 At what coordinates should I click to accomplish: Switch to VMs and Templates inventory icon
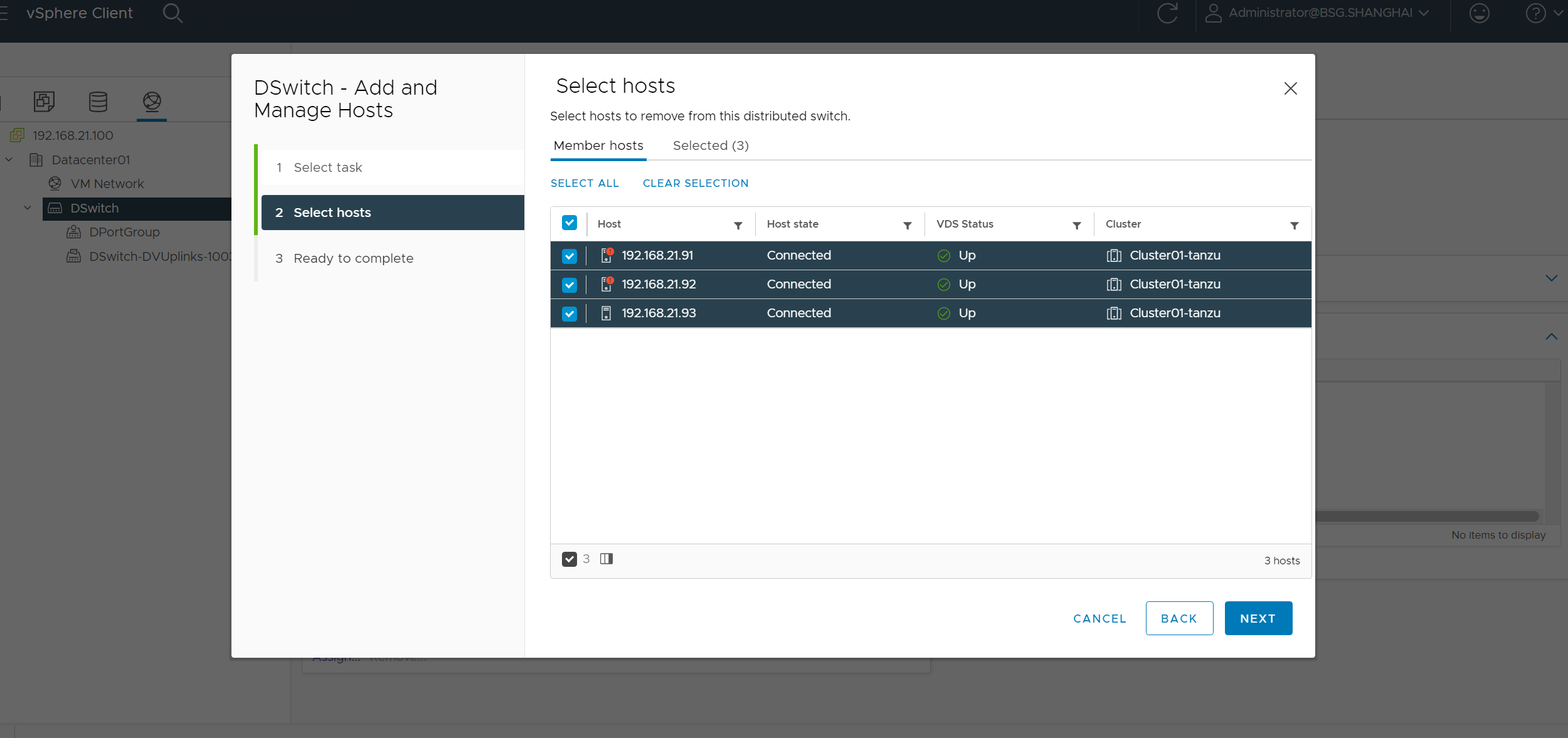[x=44, y=101]
